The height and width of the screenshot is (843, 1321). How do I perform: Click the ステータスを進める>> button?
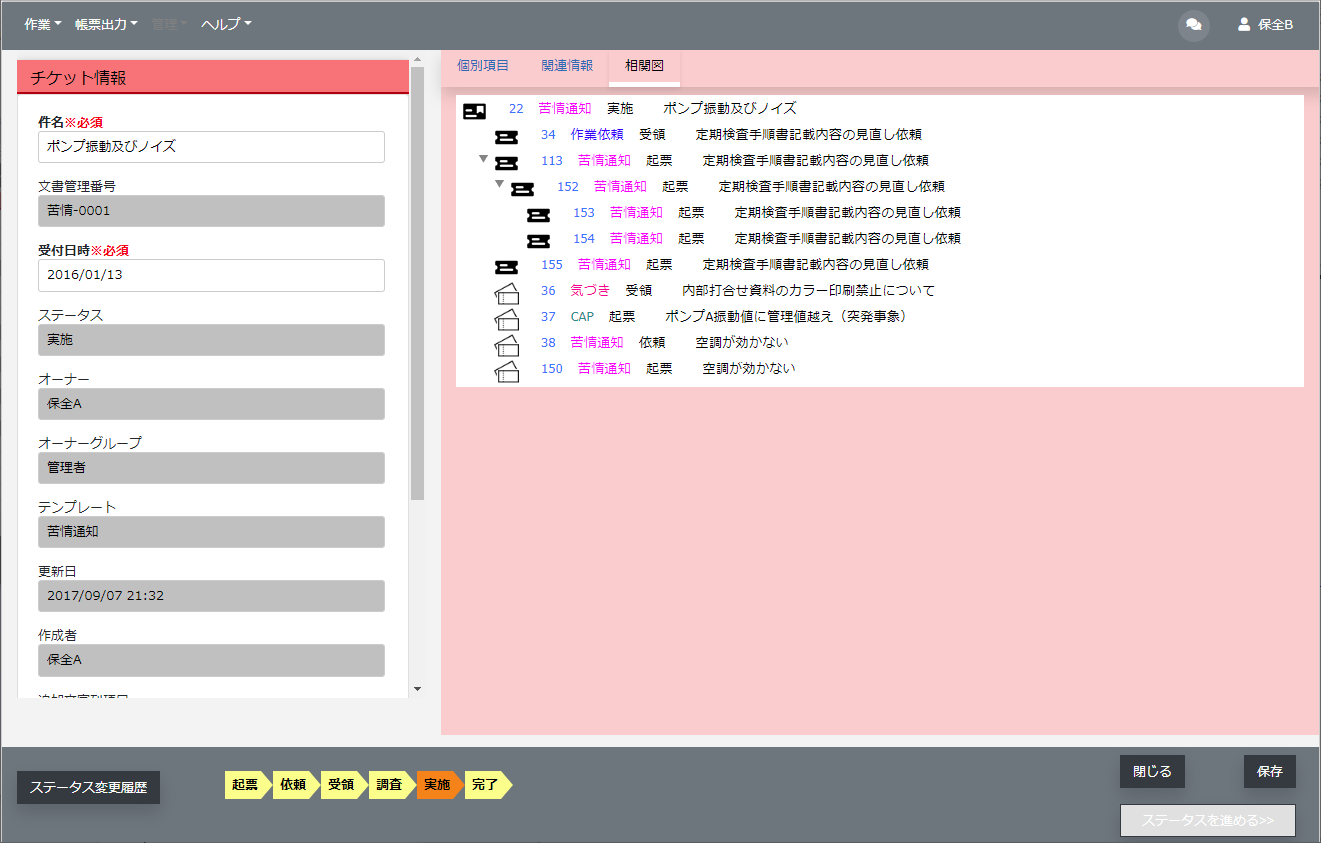point(1208,820)
